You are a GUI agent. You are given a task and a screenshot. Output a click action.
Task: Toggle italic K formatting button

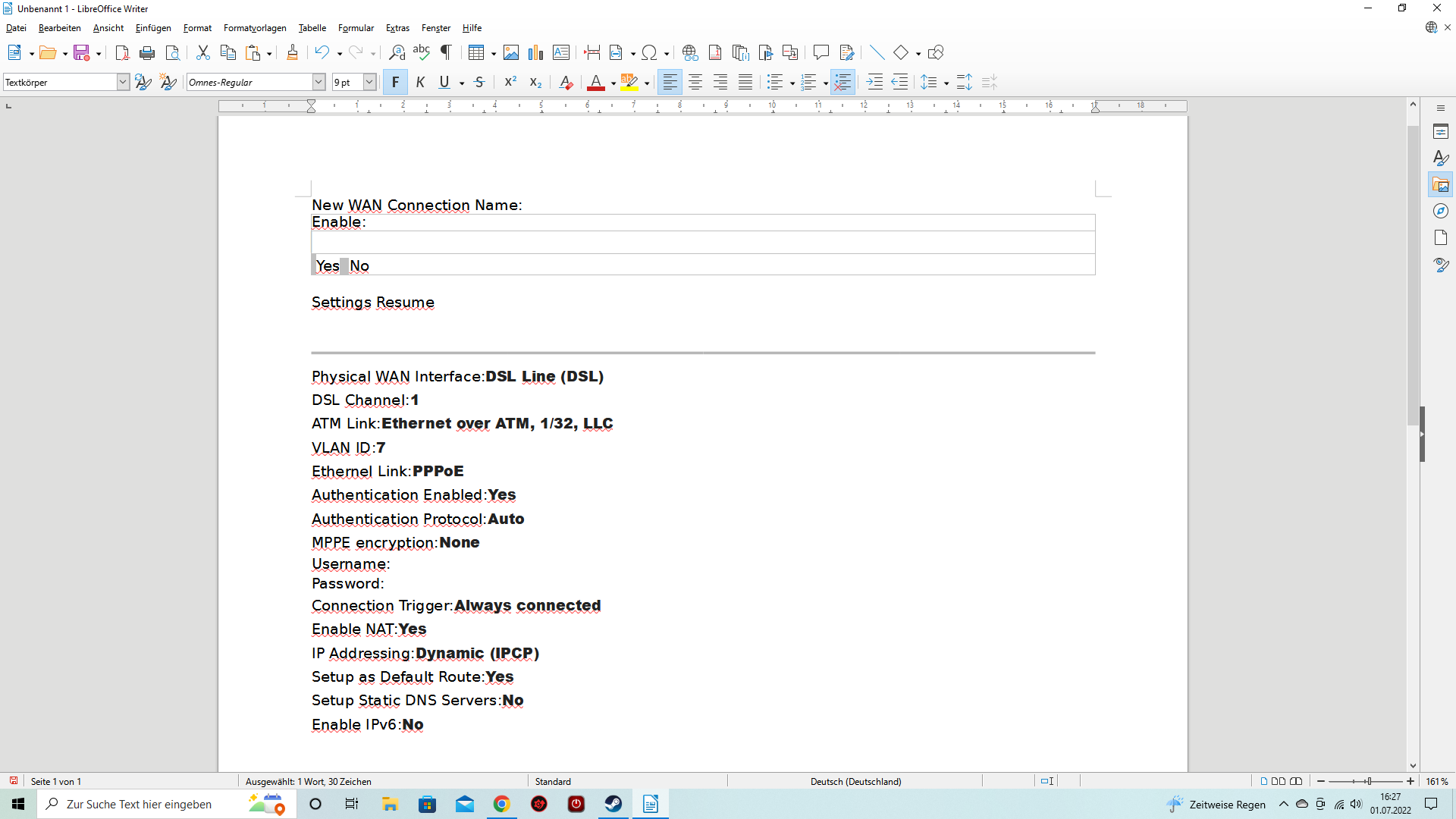point(420,83)
